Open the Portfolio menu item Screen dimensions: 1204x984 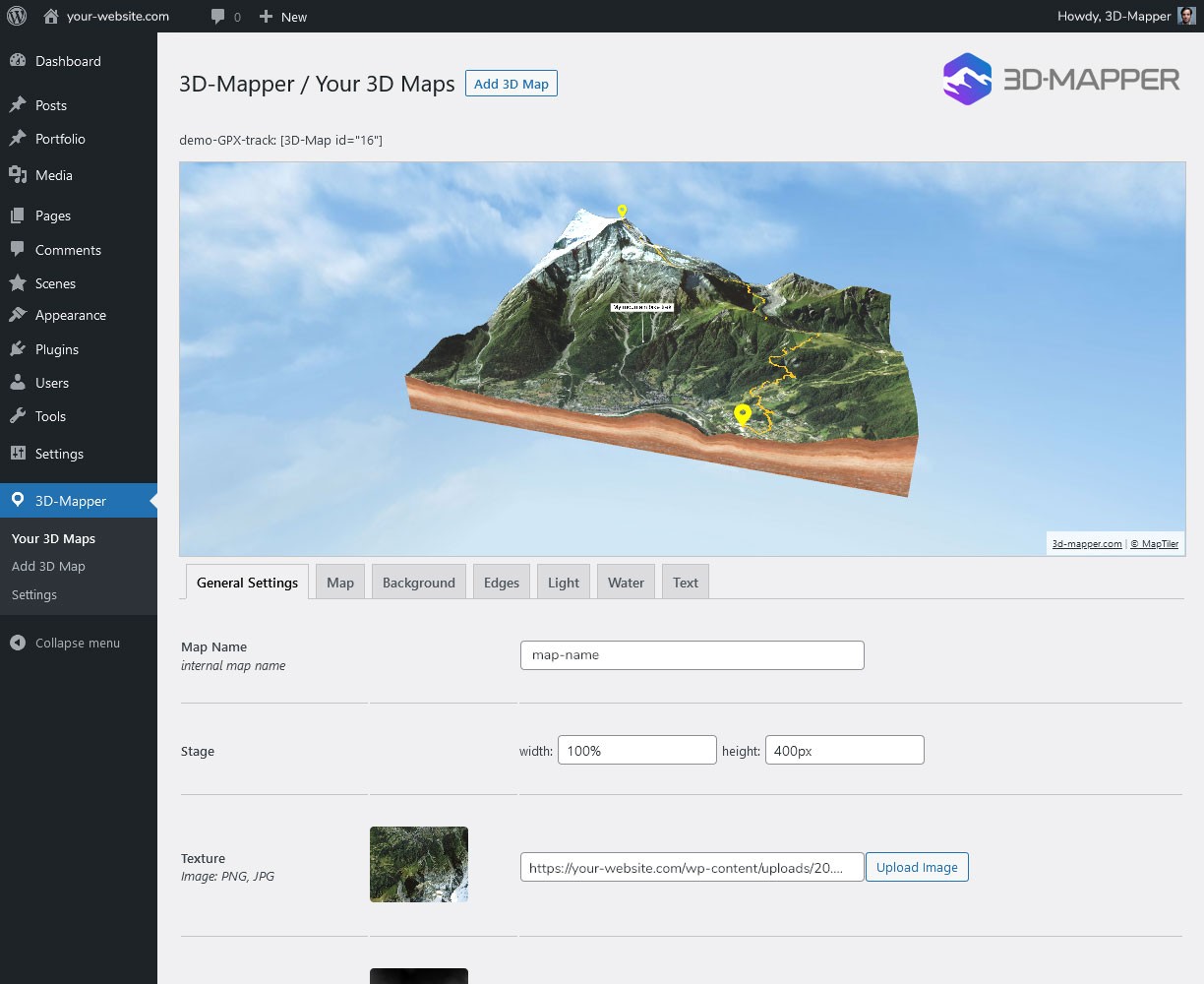(x=60, y=139)
